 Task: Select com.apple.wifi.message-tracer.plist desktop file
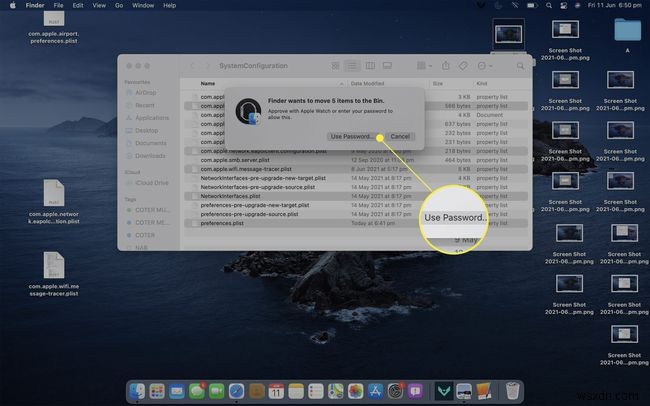point(54,274)
